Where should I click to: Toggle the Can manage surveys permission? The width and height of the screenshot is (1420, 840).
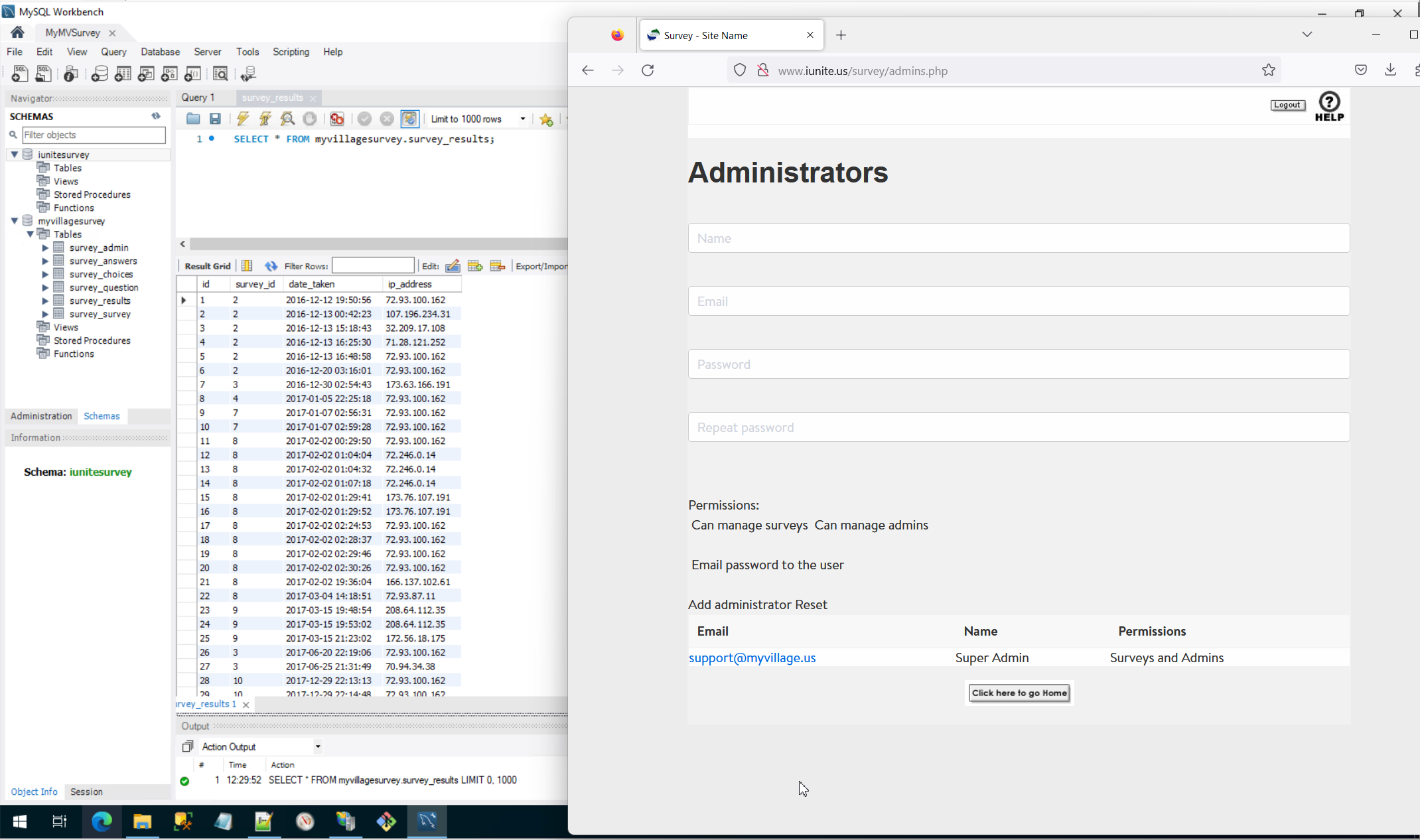tap(749, 525)
